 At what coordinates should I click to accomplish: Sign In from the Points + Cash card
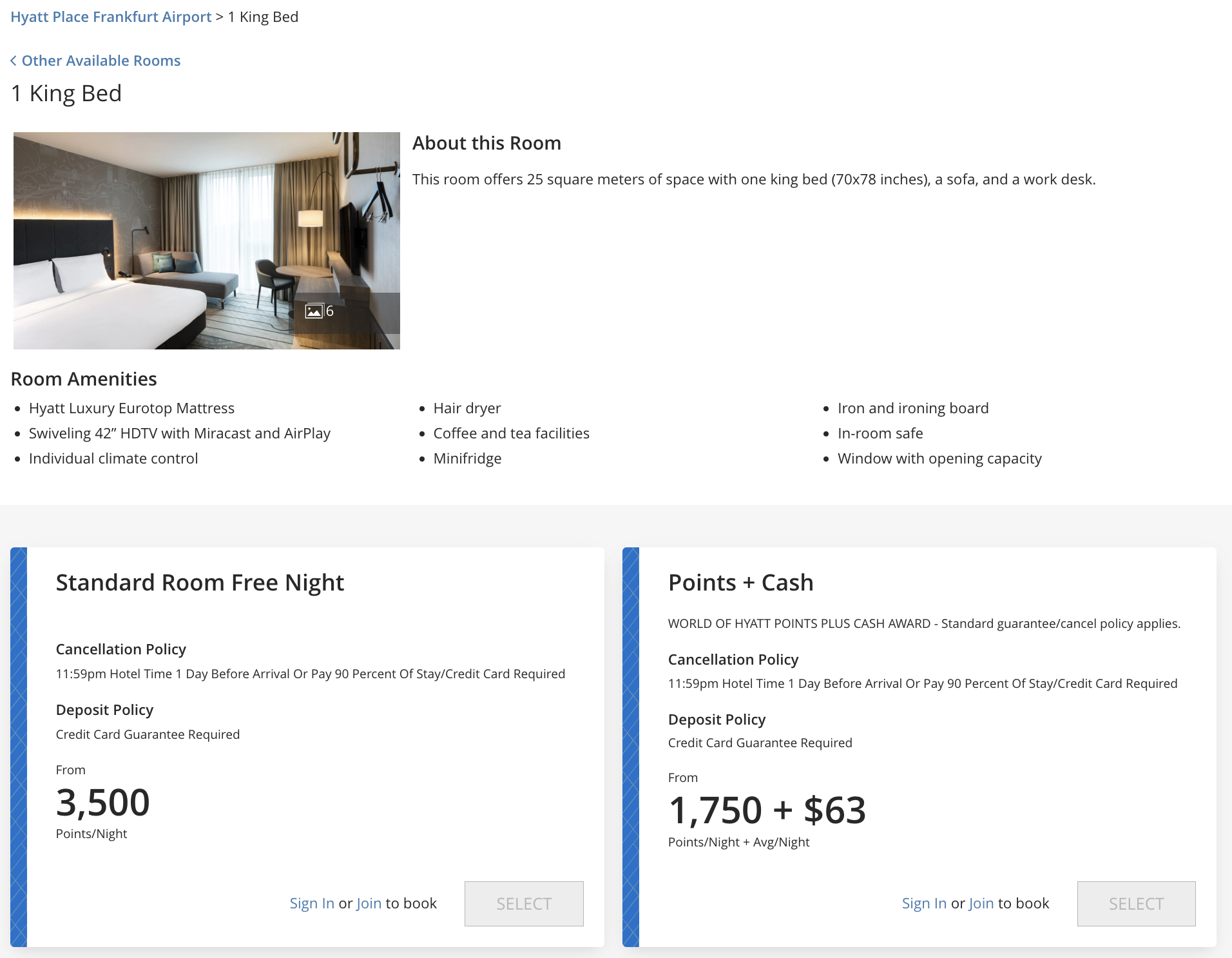click(x=924, y=903)
